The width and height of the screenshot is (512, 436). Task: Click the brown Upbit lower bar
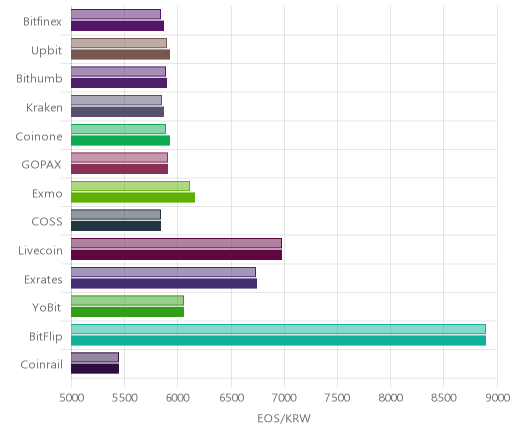coord(120,55)
